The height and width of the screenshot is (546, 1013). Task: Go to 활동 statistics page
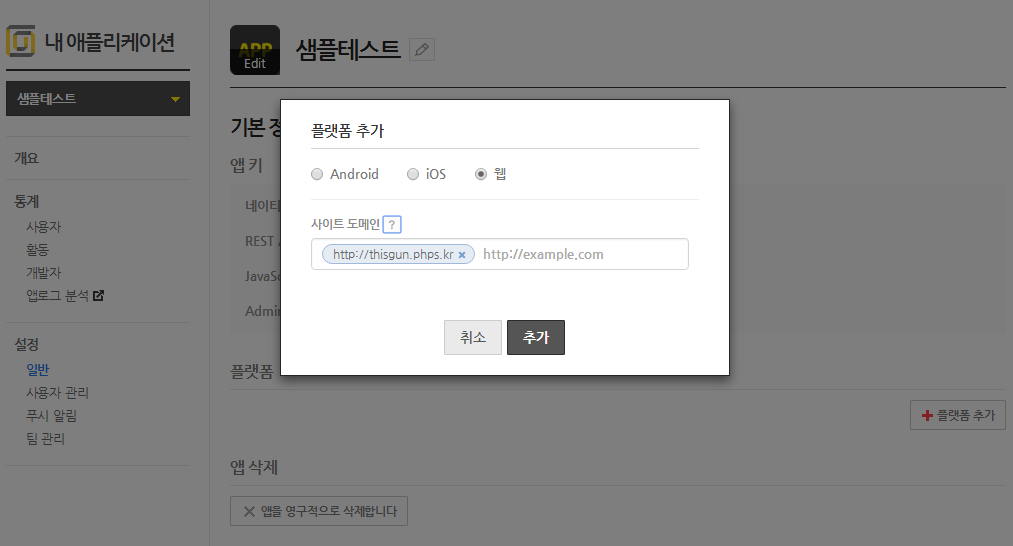pos(38,250)
